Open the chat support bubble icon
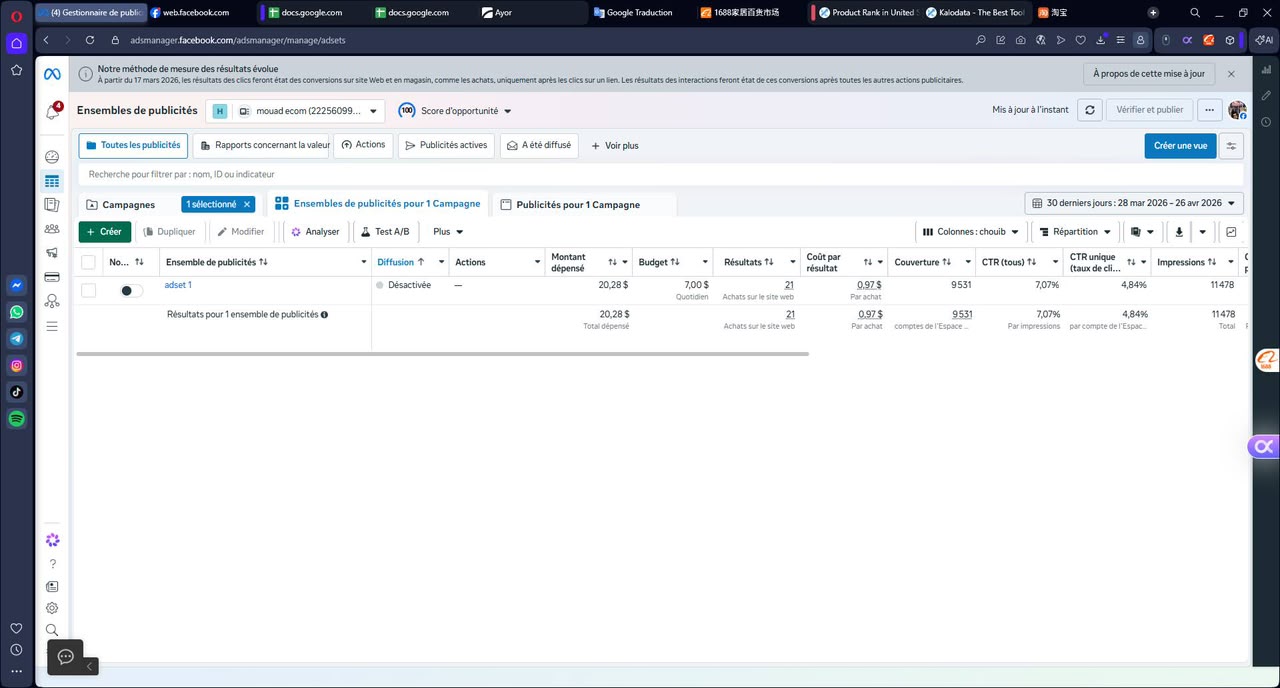The height and width of the screenshot is (688, 1280). click(66, 657)
